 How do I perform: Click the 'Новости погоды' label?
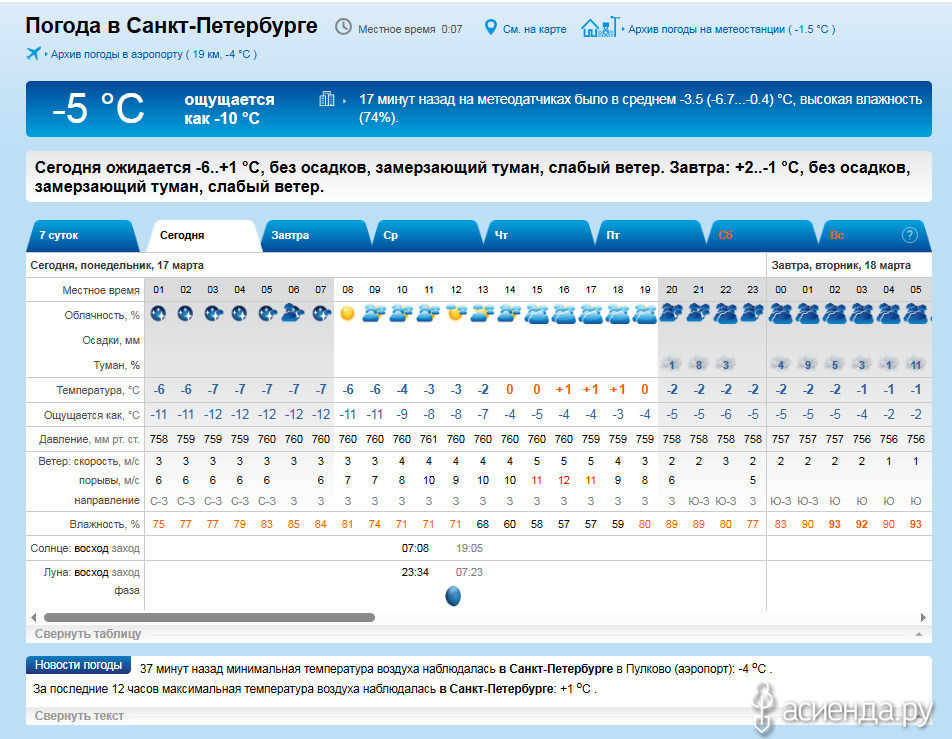pyautogui.click(x=78, y=665)
